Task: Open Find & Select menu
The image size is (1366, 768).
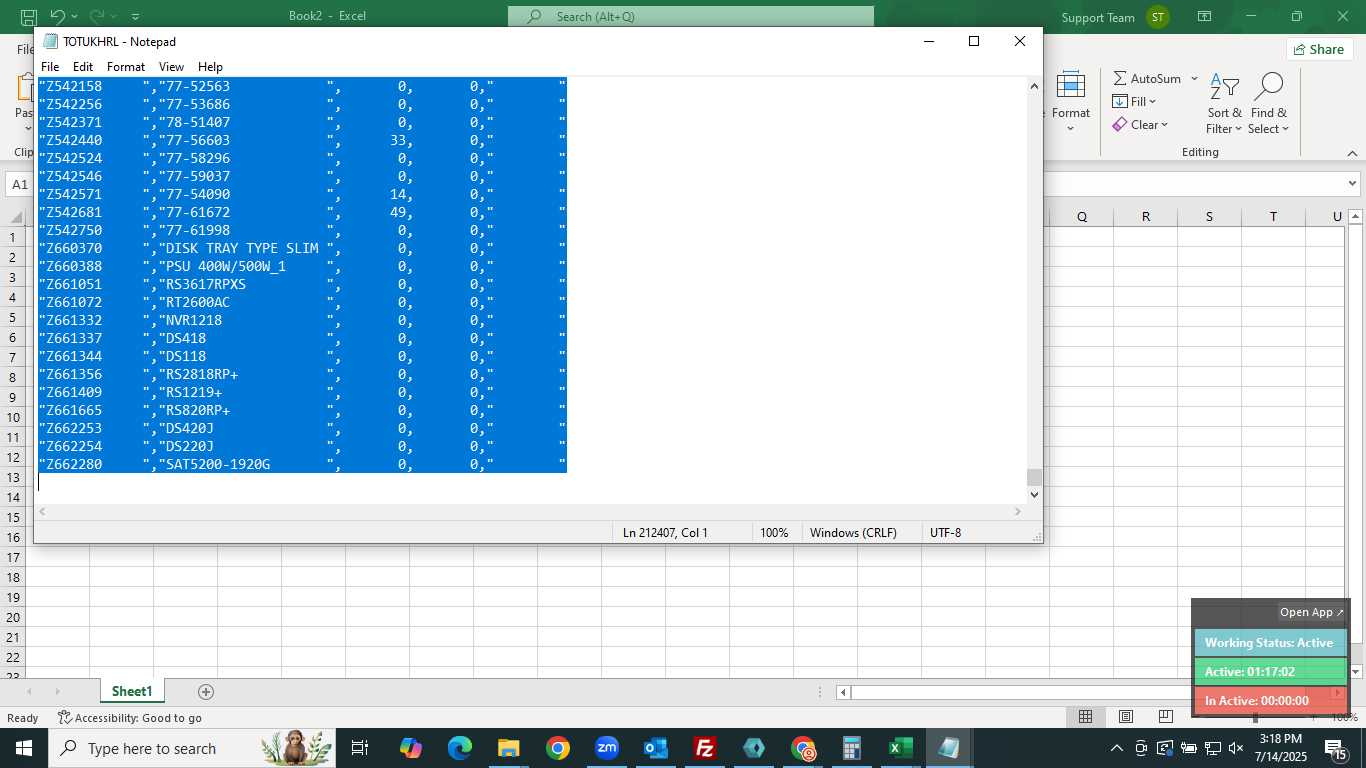Action: coord(1268,103)
